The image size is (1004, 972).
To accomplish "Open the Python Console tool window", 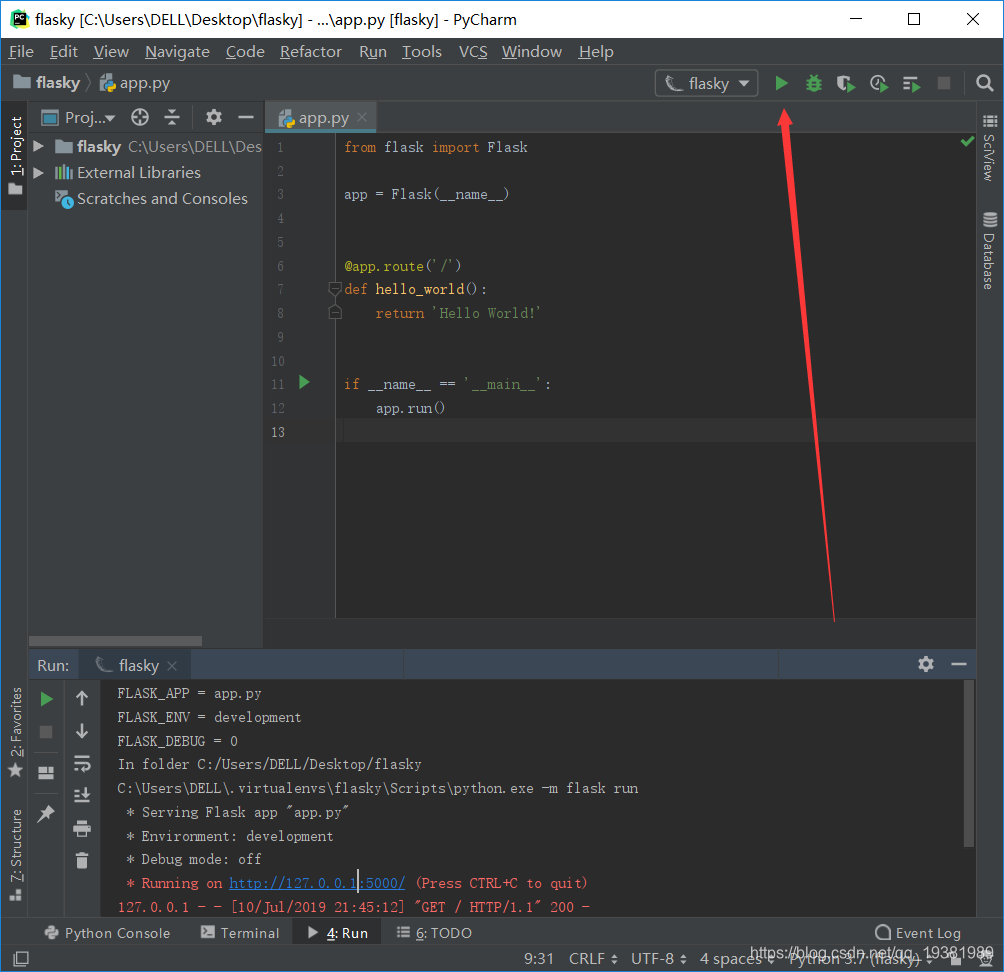I will tap(108, 933).
